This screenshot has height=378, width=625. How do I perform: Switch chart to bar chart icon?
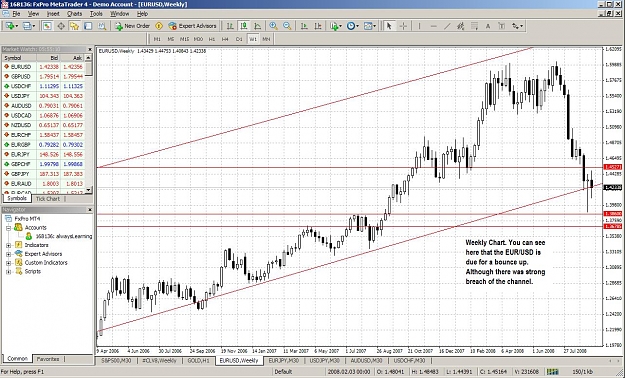click(x=230, y=26)
